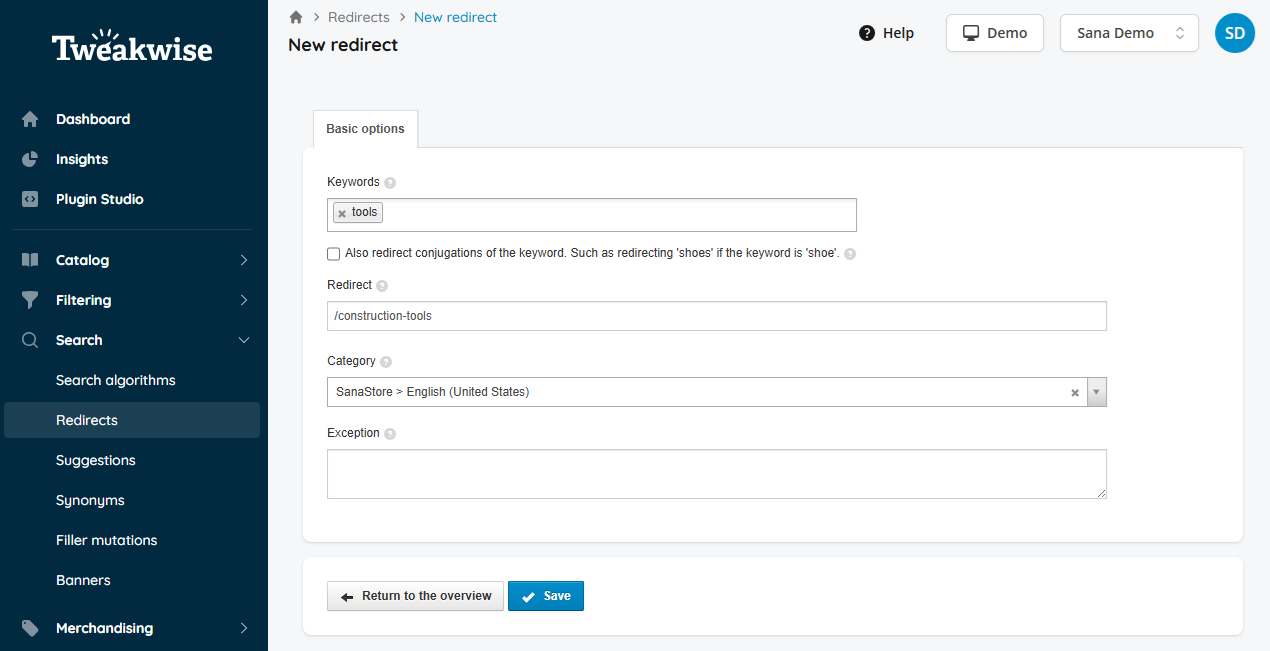The width and height of the screenshot is (1270, 651).
Task: Show help tooltip for Exception
Action: (390, 434)
